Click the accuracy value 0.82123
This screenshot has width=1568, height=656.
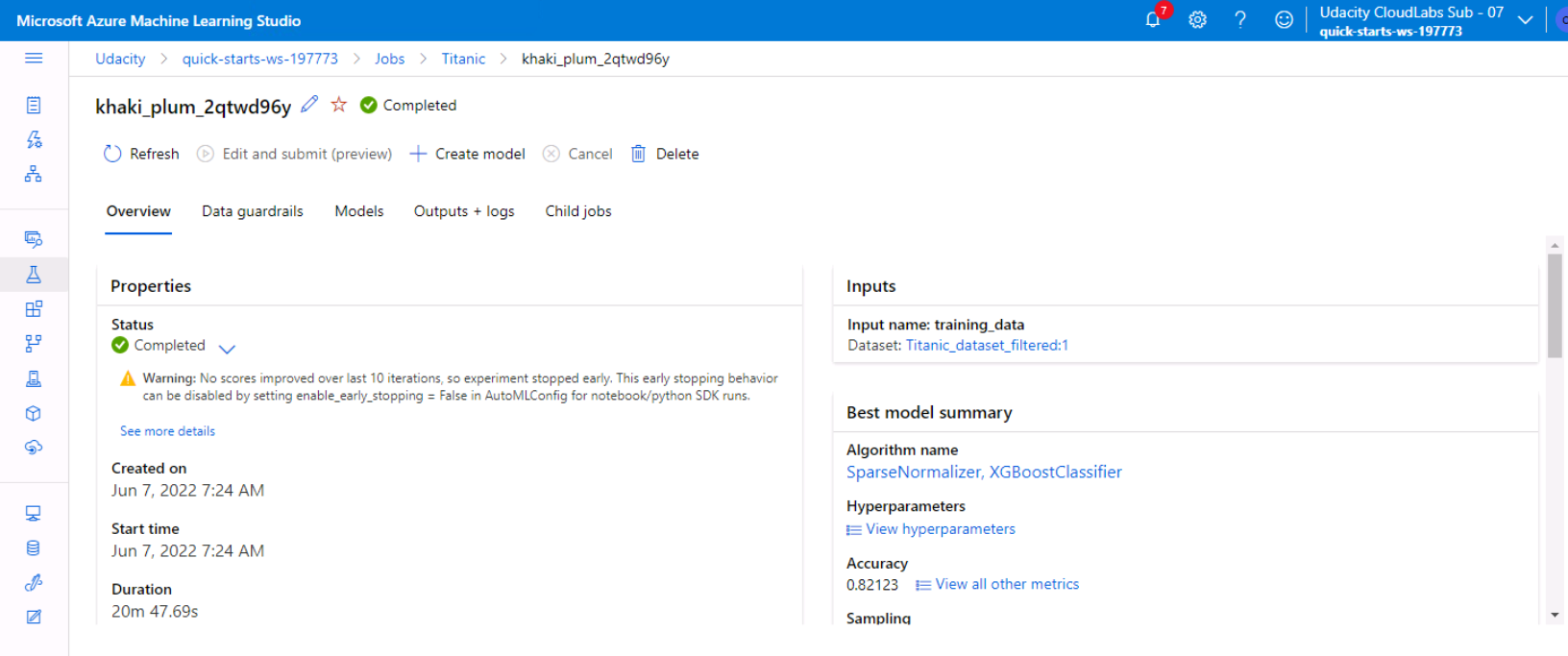click(x=872, y=585)
